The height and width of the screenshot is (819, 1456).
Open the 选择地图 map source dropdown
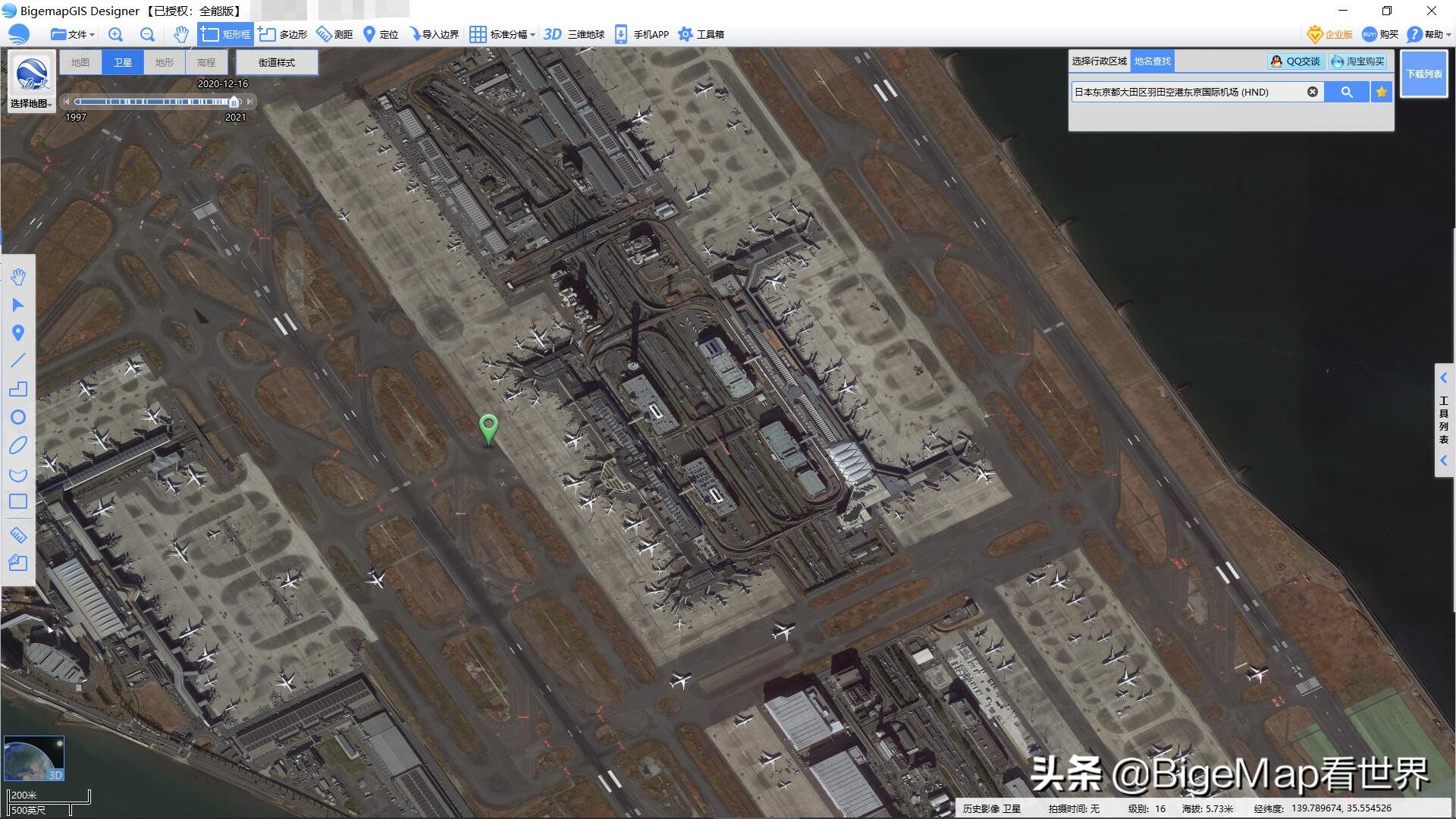pyautogui.click(x=31, y=82)
